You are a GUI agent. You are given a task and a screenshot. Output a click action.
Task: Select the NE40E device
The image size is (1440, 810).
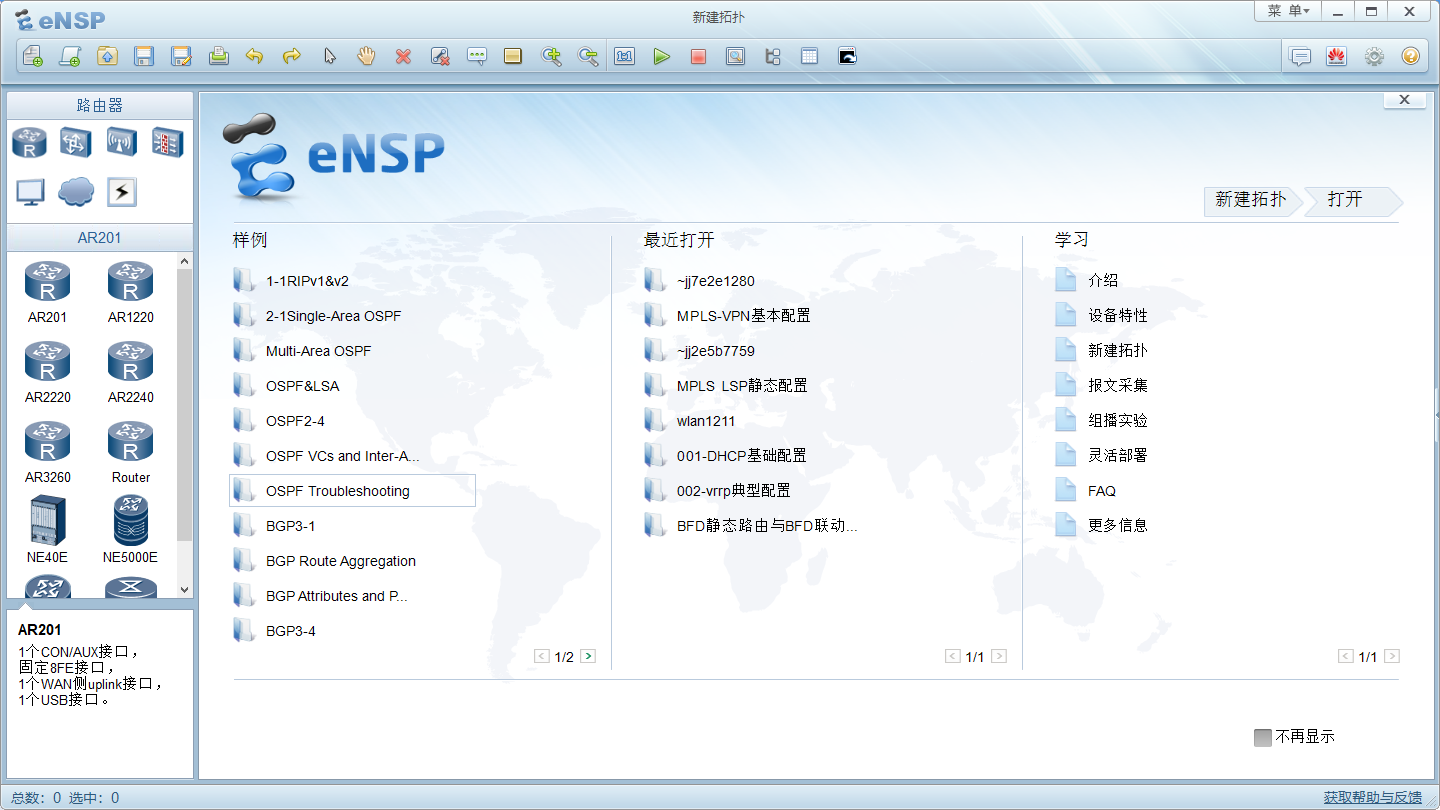(47, 530)
